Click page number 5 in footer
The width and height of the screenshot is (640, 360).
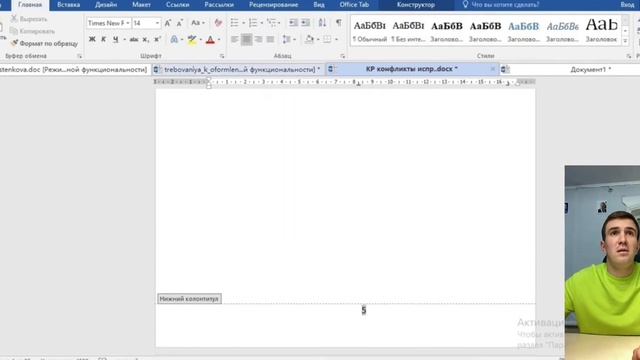tap(364, 311)
